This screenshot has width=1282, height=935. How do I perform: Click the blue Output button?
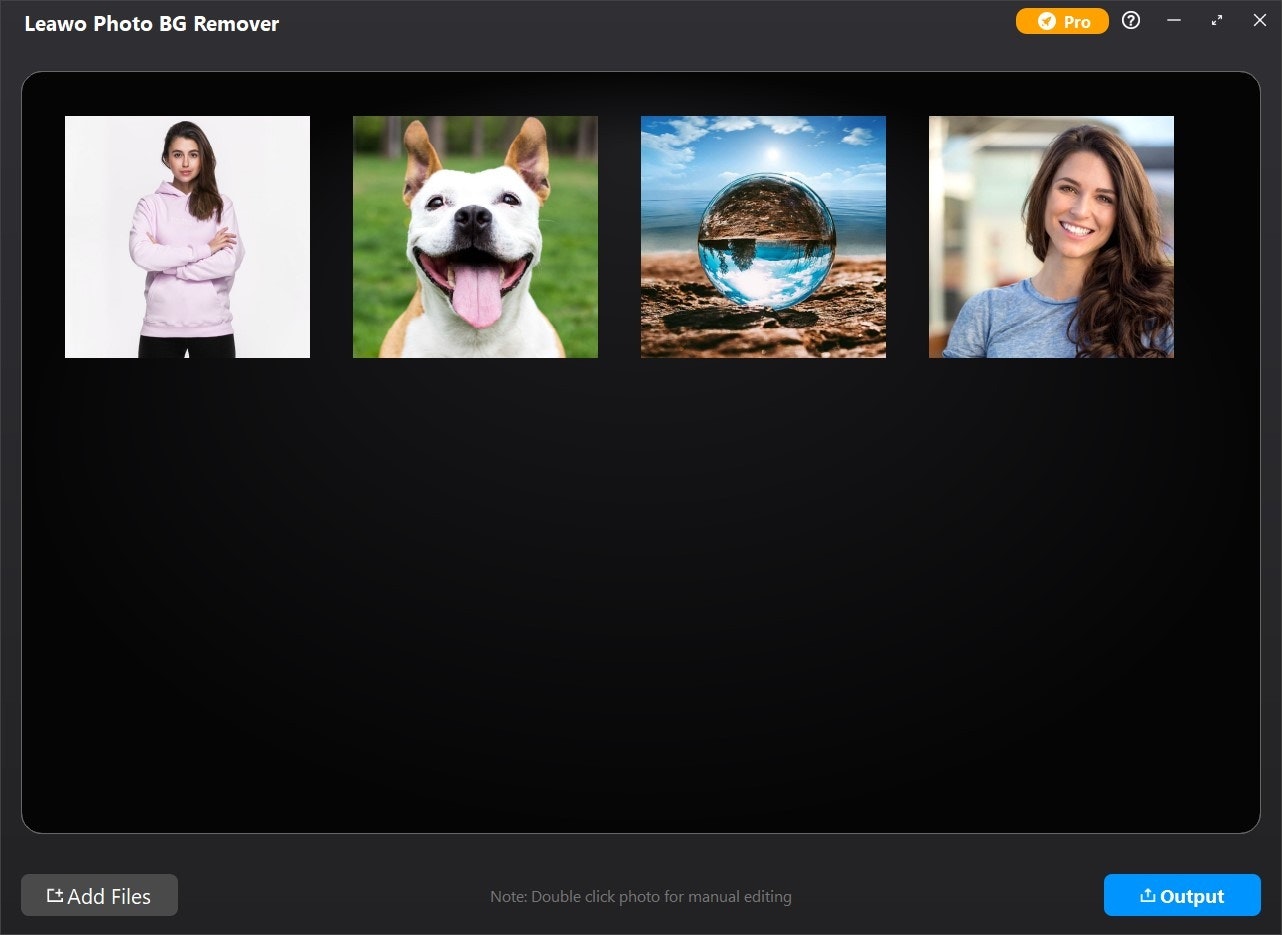pyautogui.click(x=1182, y=895)
